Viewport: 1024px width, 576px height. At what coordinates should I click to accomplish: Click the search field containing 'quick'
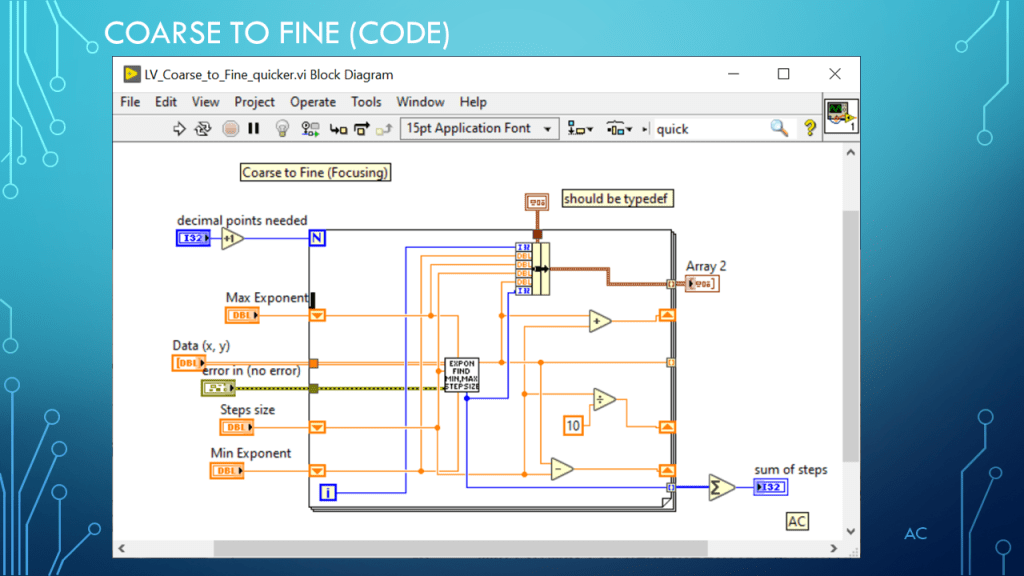click(708, 129)
